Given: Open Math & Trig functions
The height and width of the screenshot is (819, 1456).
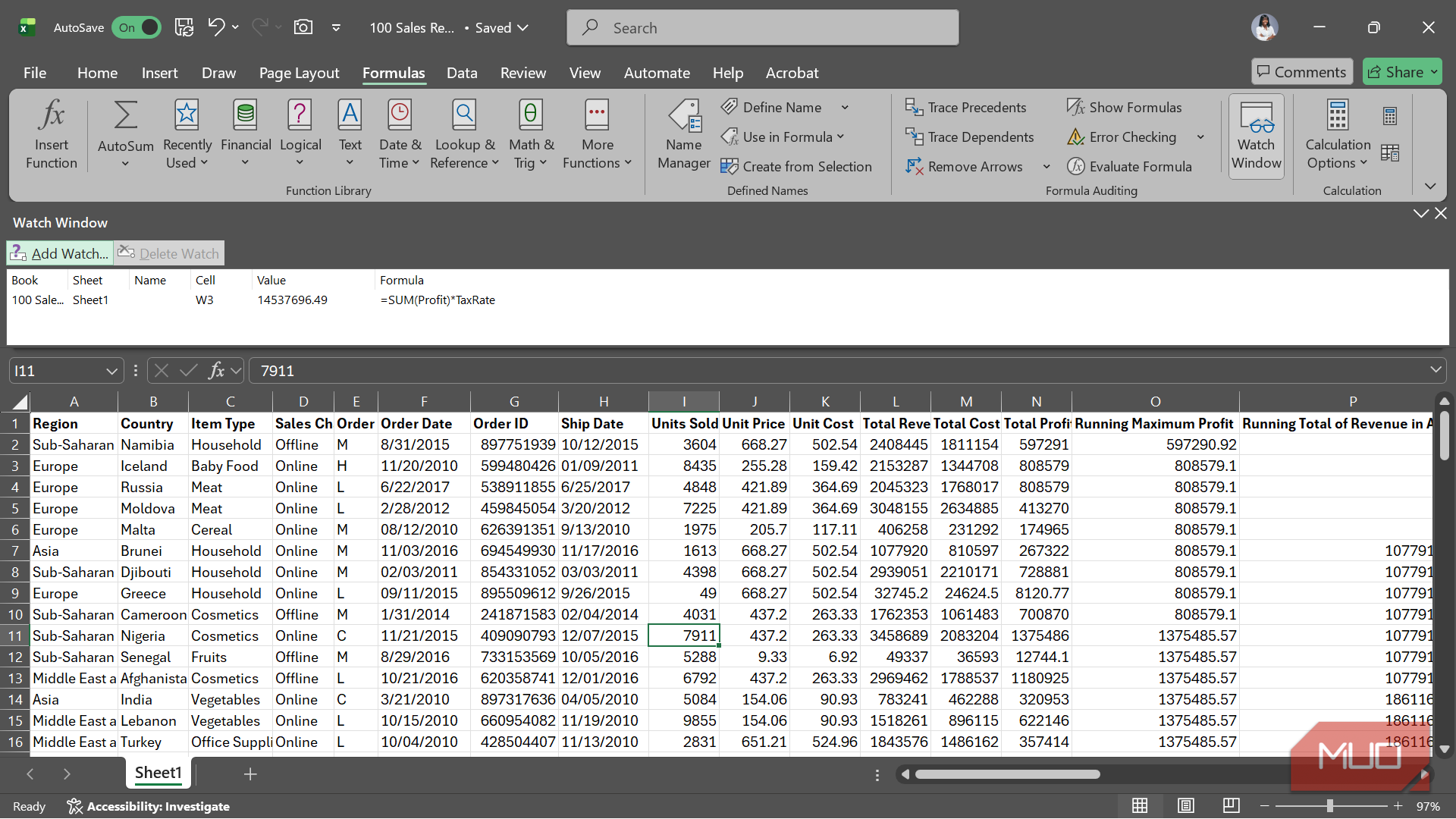Looking at the screenshot, I should (x=530, y=135).
